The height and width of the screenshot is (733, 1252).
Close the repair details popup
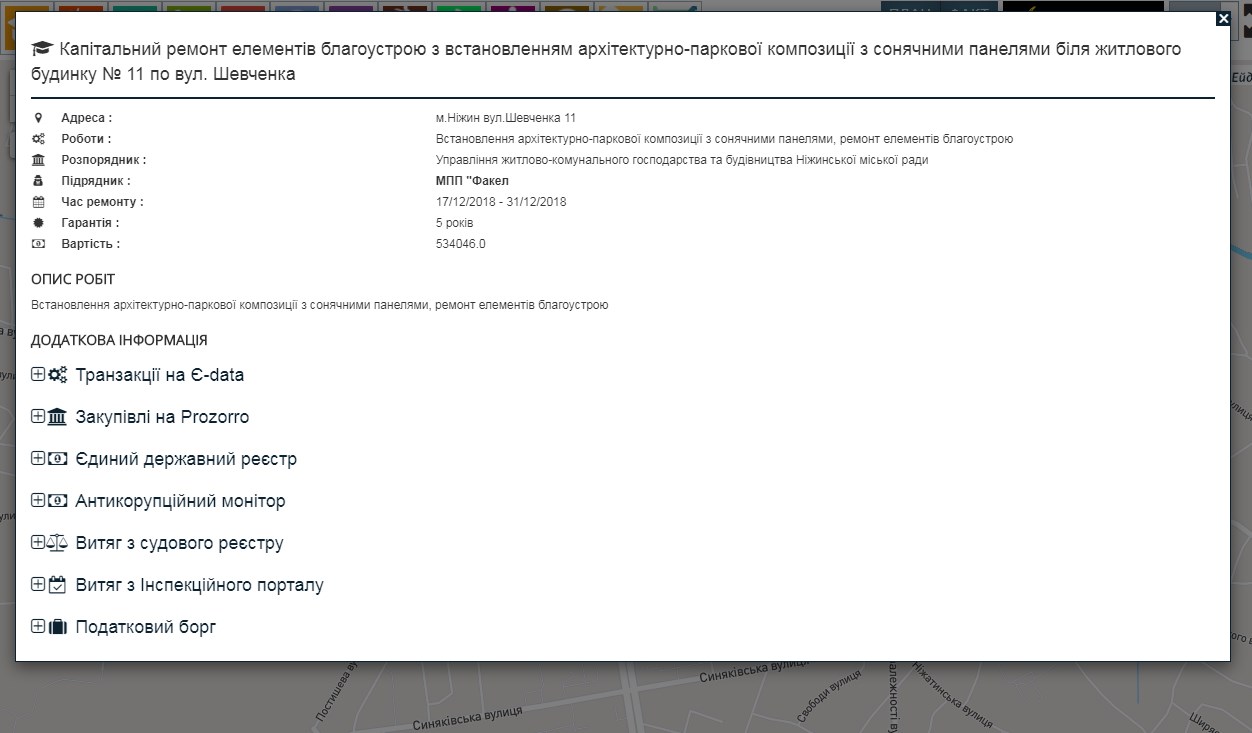click(x=1222, y=18)
